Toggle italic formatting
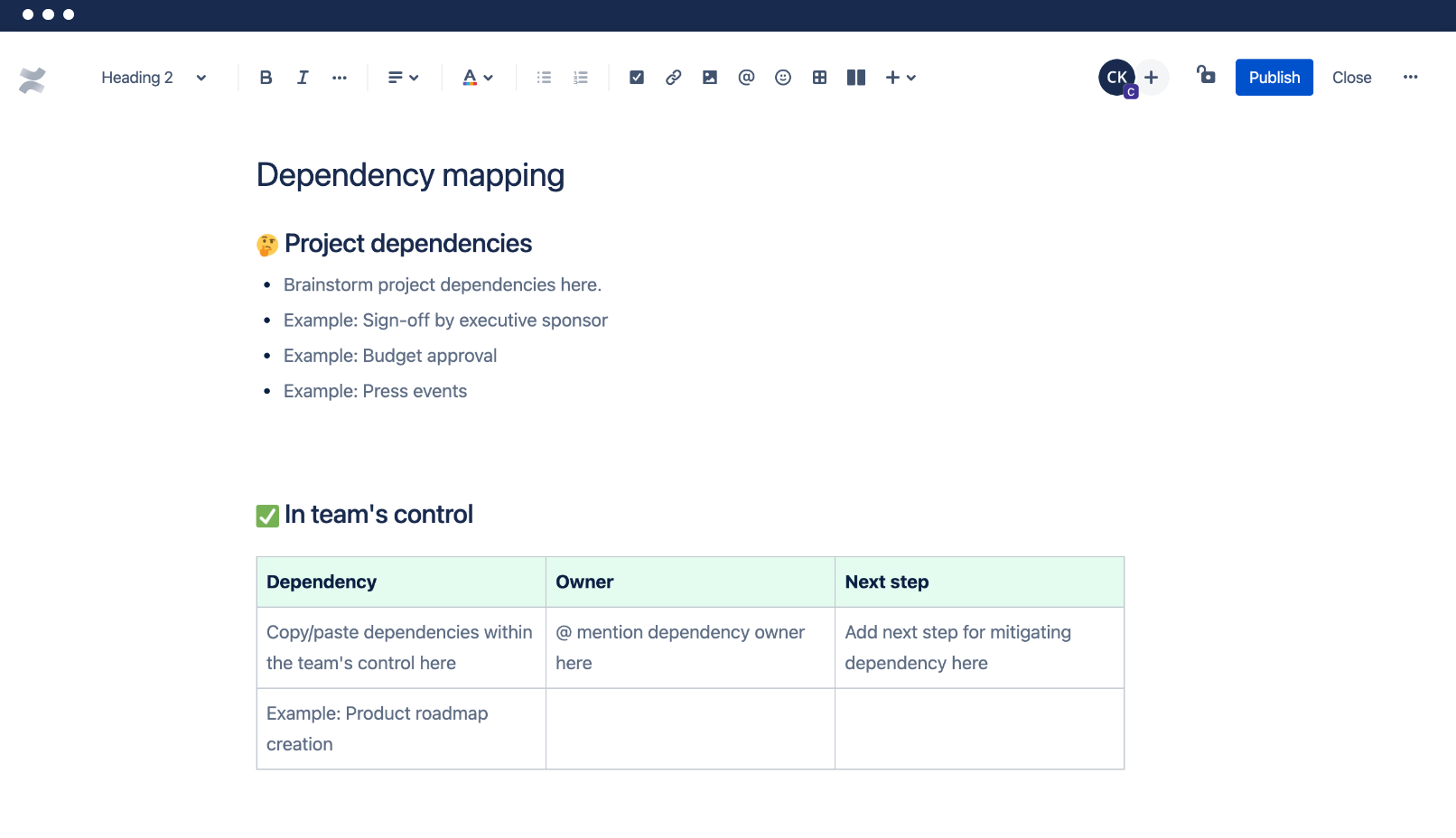1456x838 pixels. tap(303, 78)
